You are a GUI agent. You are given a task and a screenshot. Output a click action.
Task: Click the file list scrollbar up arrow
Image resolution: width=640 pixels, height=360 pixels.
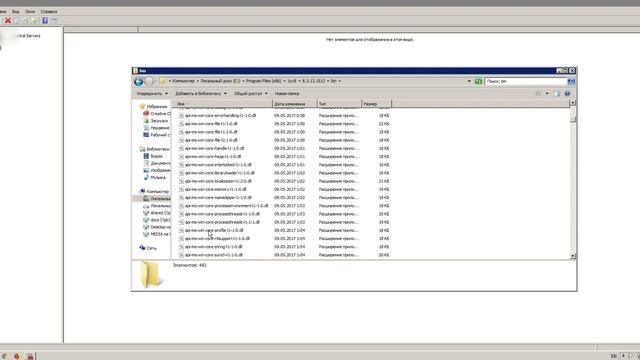tap(573, 103)
